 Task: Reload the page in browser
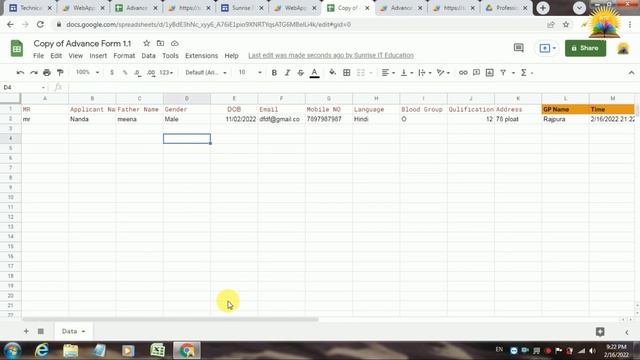click(40, 24)
